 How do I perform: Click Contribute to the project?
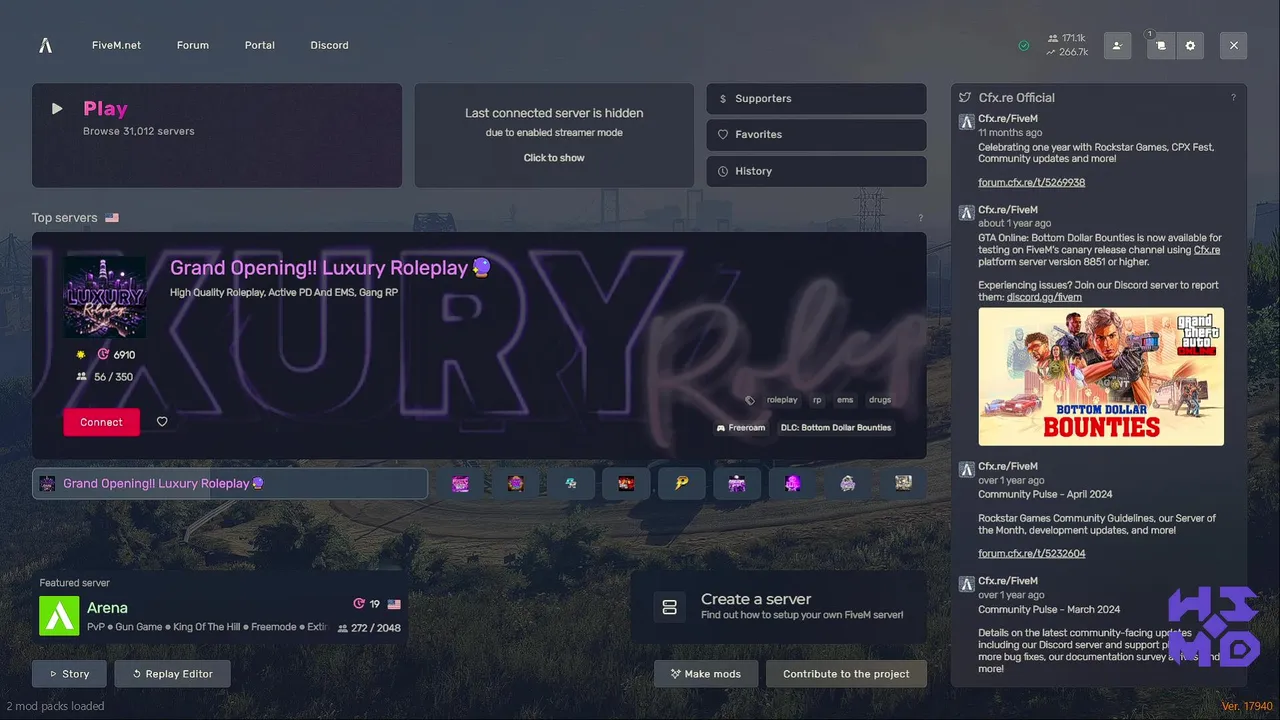pos(846,674)
